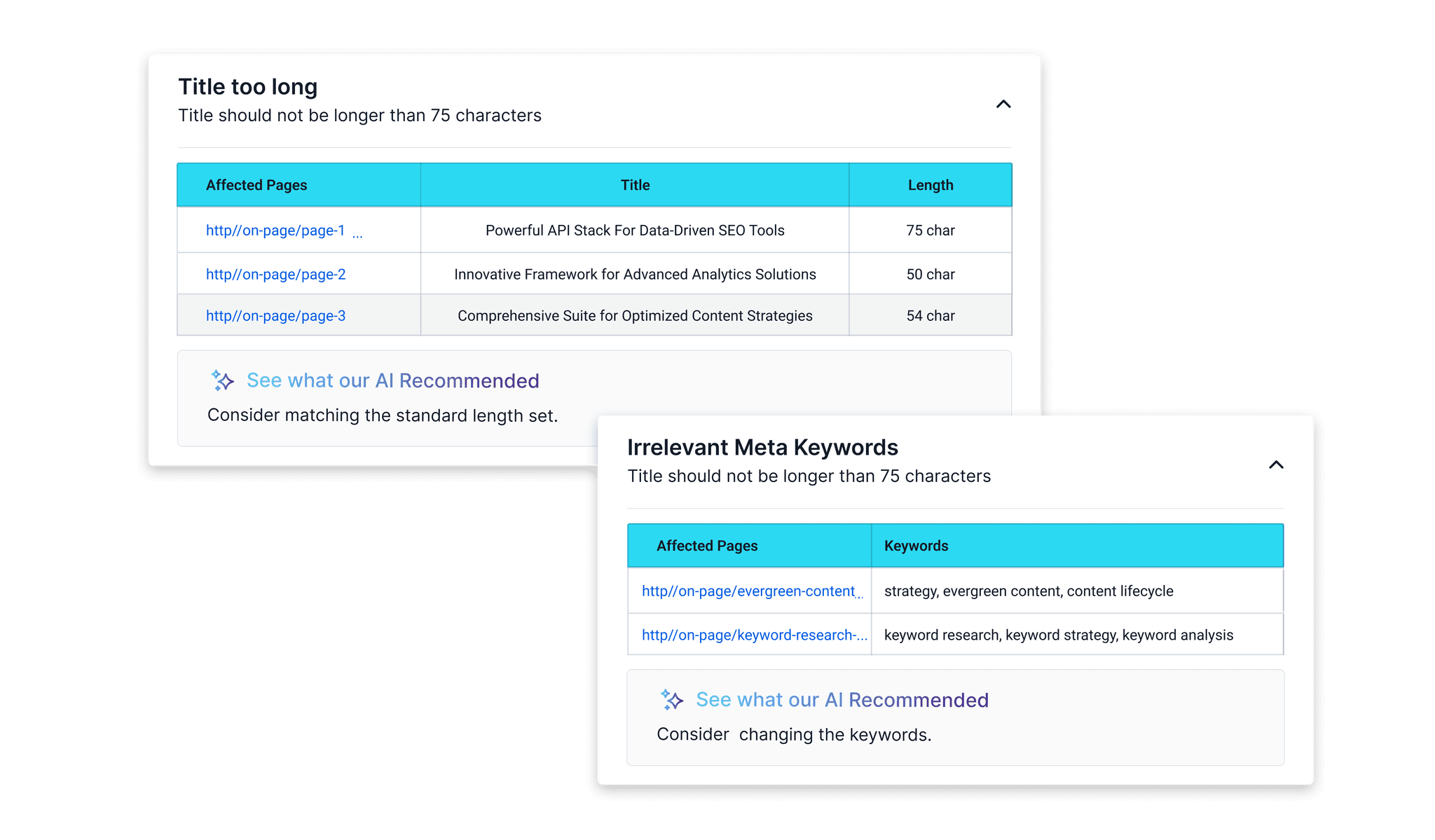Viewport: 1435px width, 840px height.
Task: Open the http//on-page/page-2 link
Action: [275, 275]
